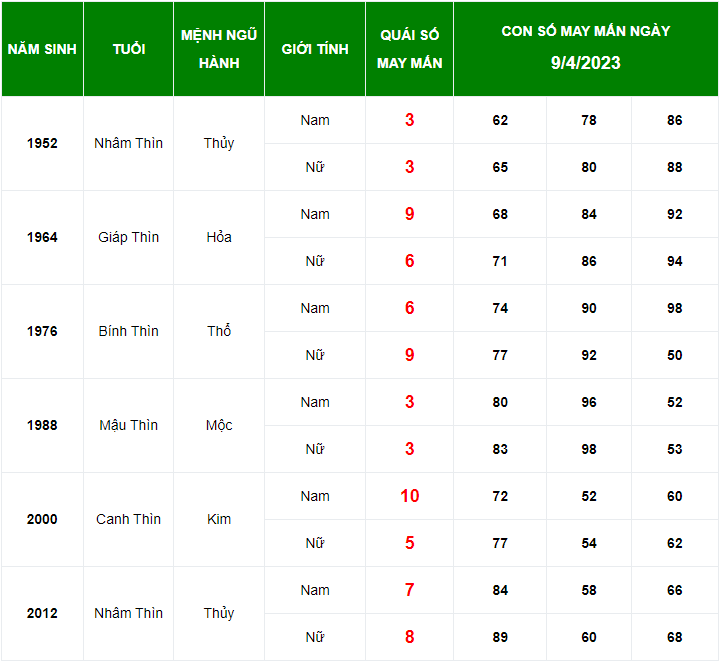This screenshot has width=722, height=663.
Task: Click the 1964 birth year cell
Action: (42, 237)
